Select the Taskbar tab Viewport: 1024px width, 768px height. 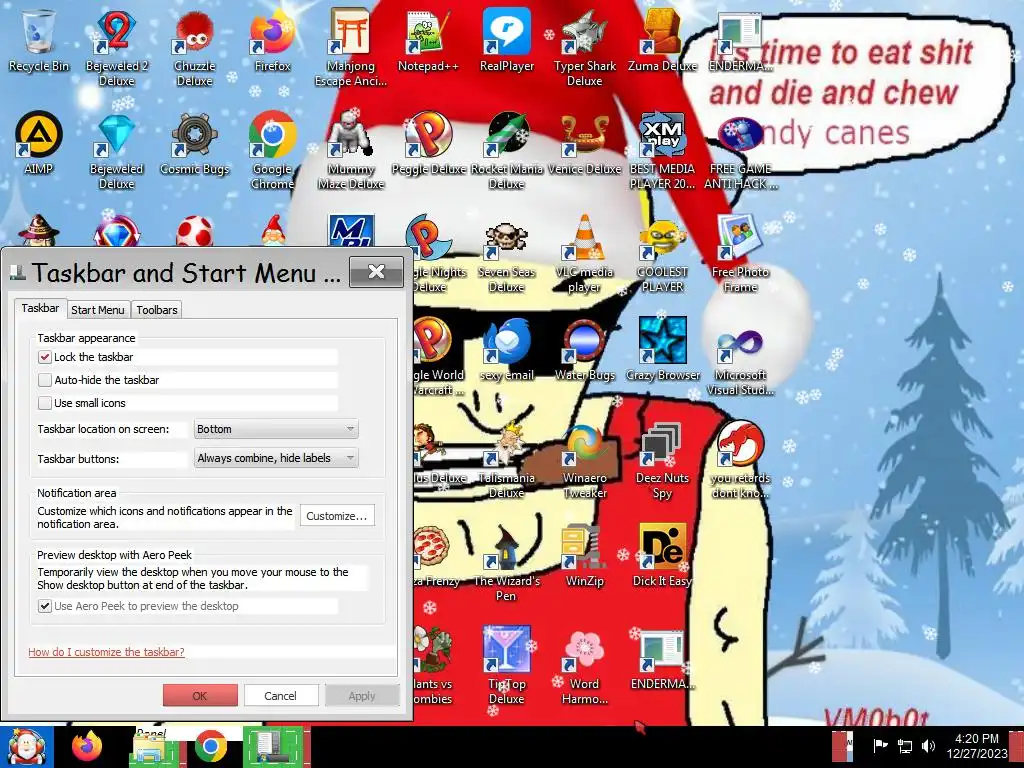[40, 308]
